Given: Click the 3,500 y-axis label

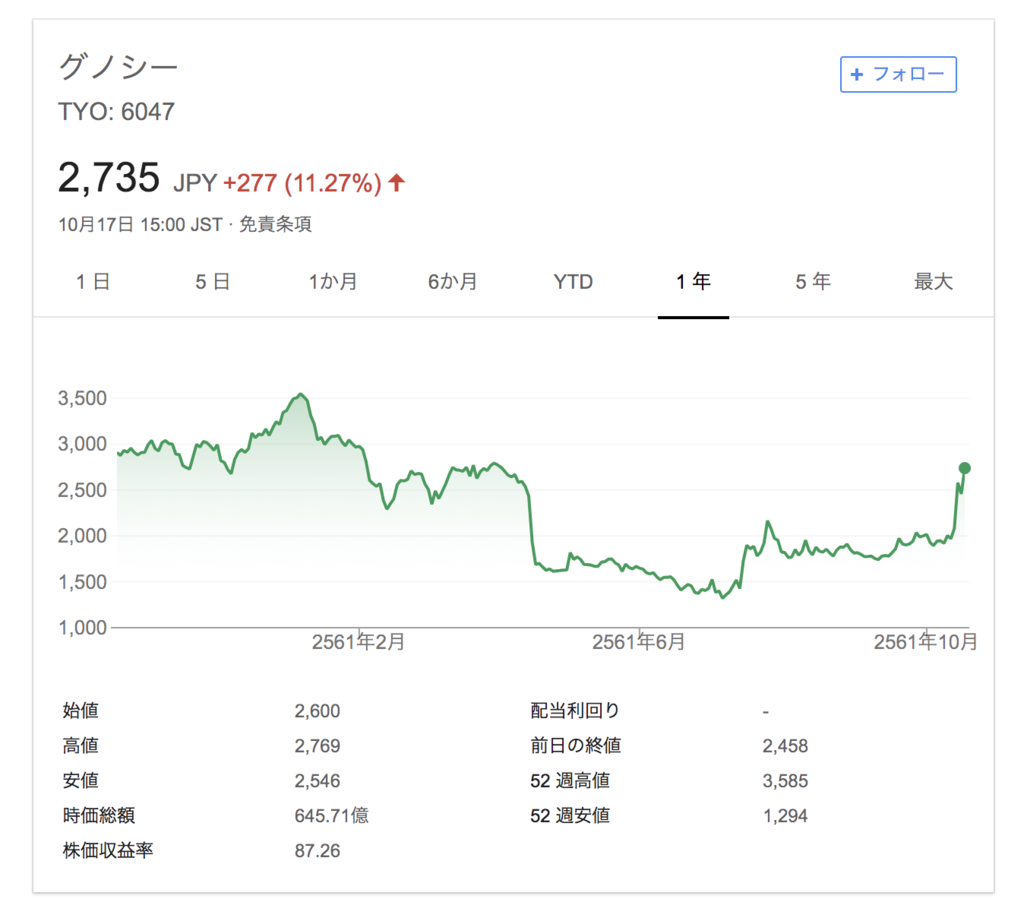Looking at the screenshot, I should [x=82, y=398].
